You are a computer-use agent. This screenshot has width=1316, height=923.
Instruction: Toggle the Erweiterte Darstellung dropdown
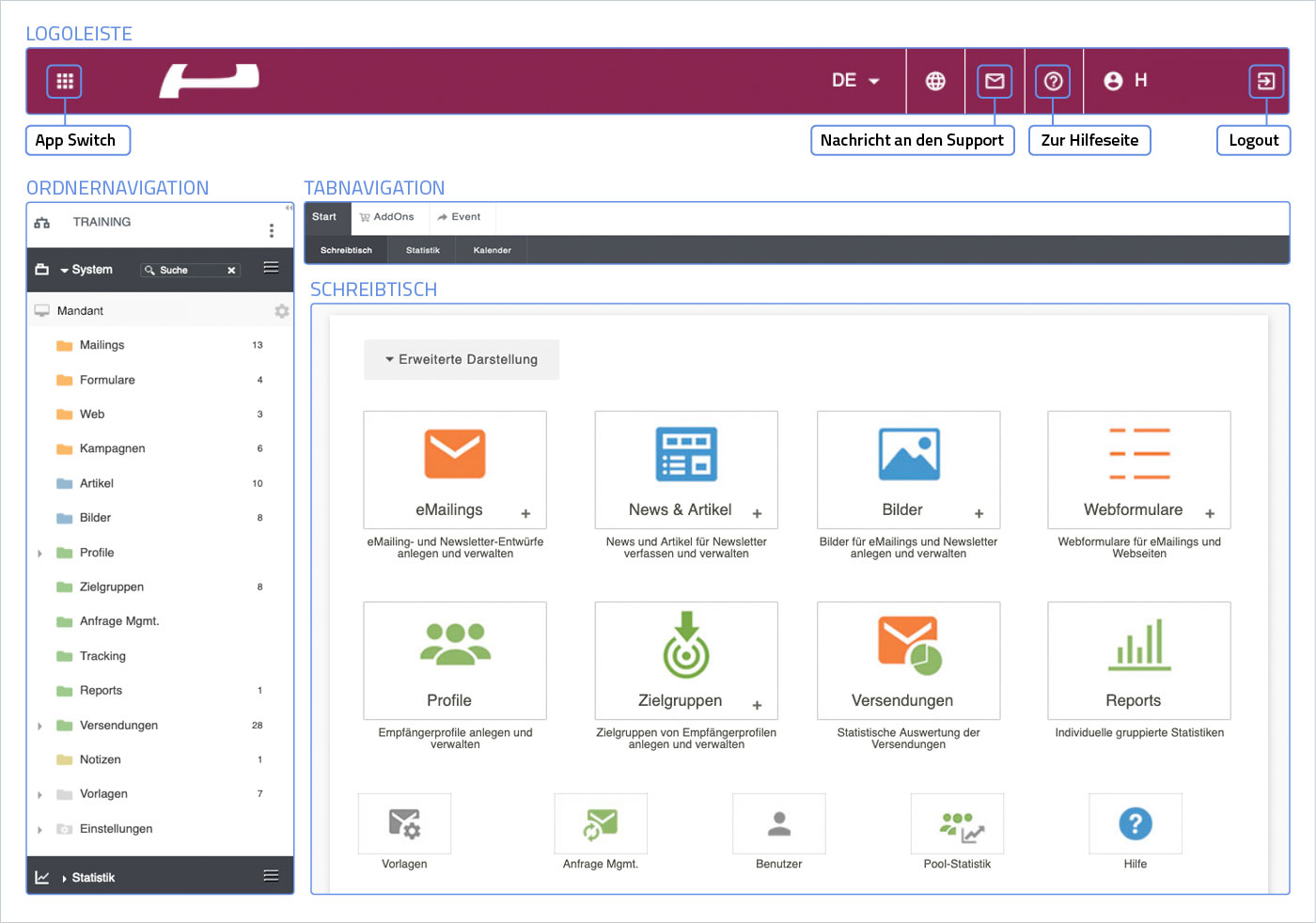point(462,360)
